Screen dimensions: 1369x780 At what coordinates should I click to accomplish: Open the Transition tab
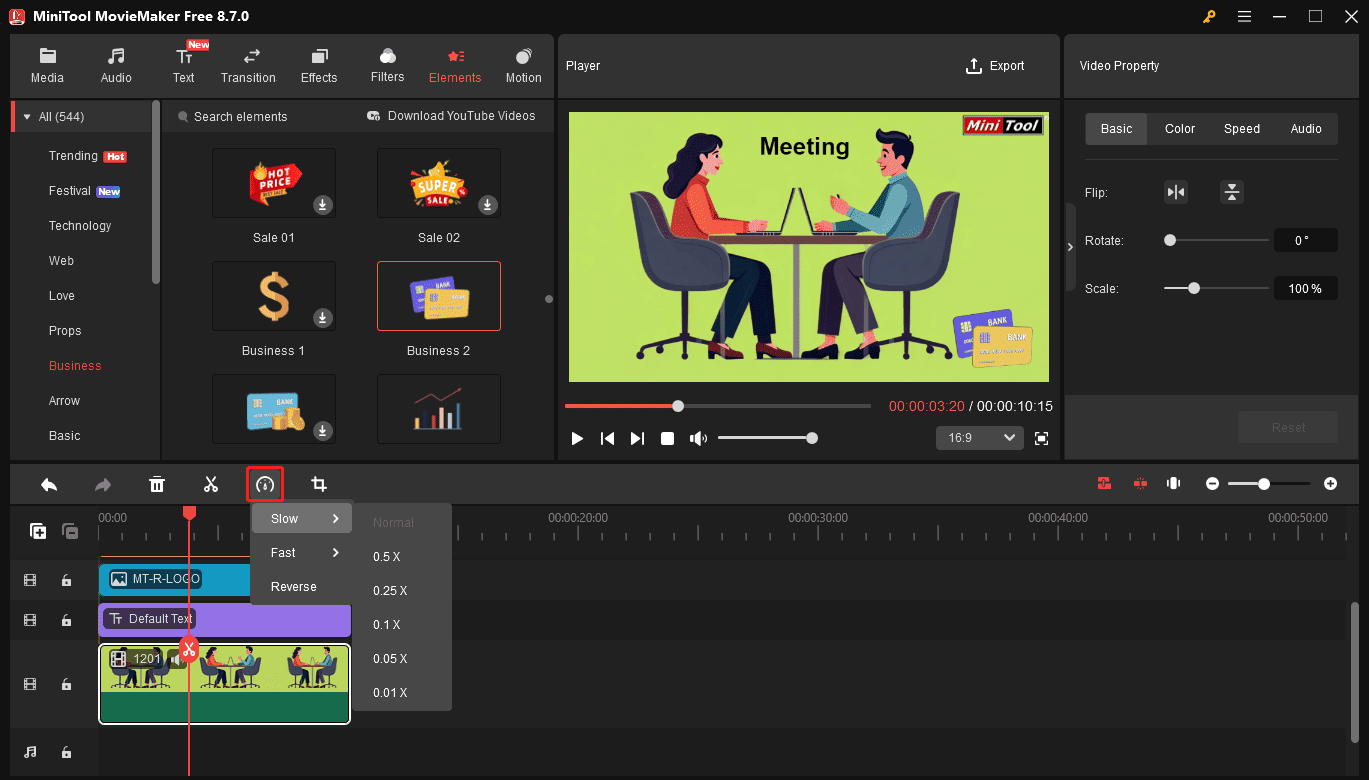point(248,66)
